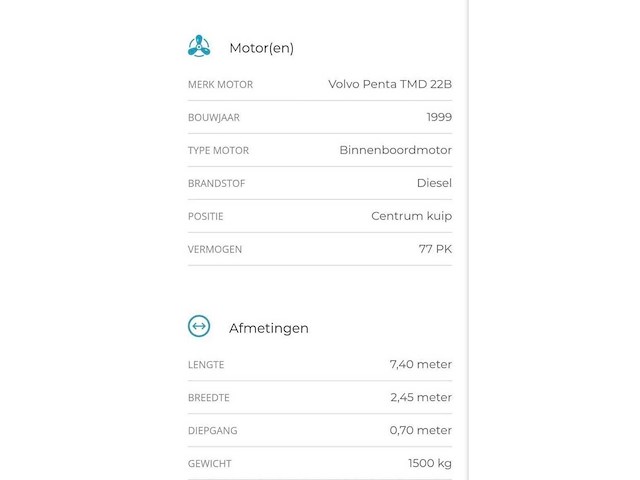Click the VERMOGEN label
The height and width of the screenshot is (480, 640).
point(215,249)
